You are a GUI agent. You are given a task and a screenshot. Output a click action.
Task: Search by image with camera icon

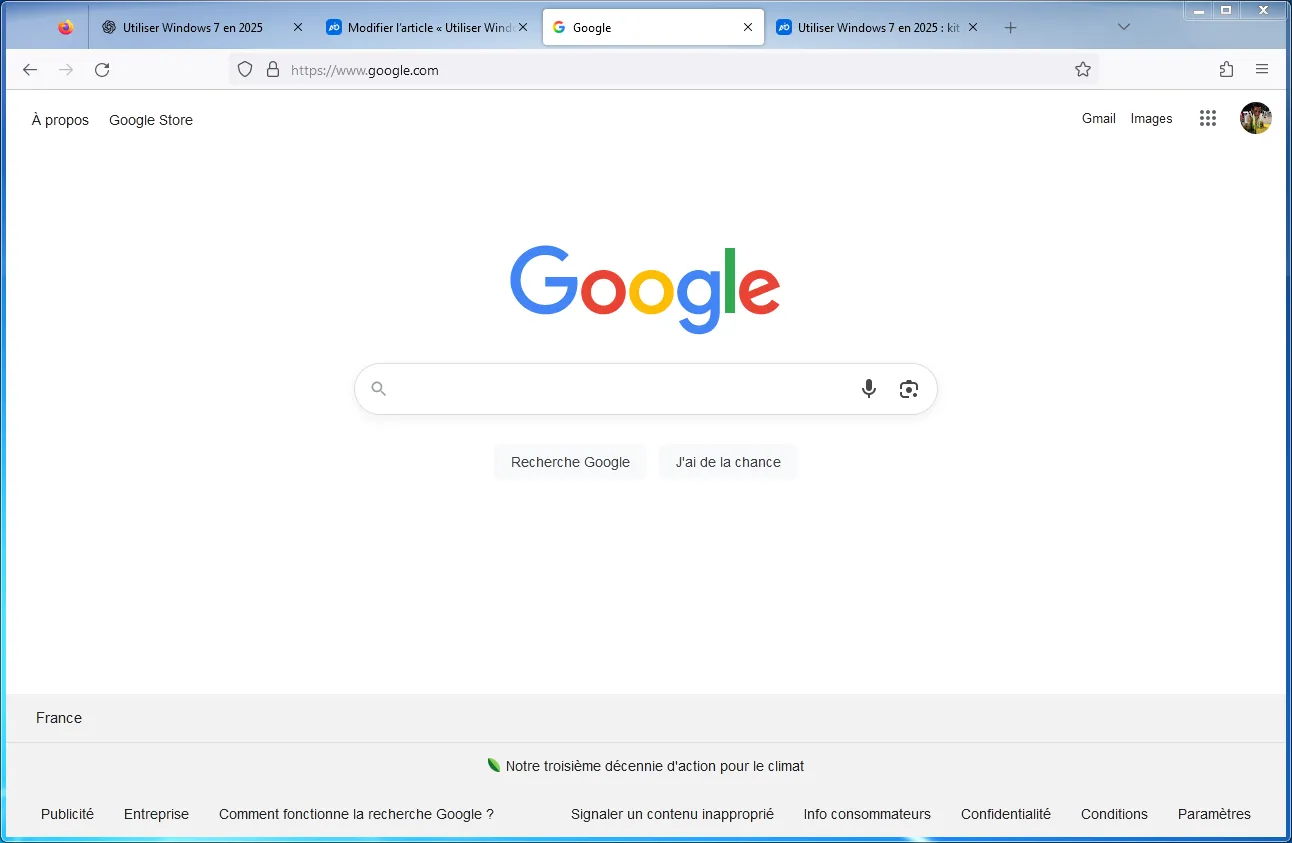pos(909,389)
